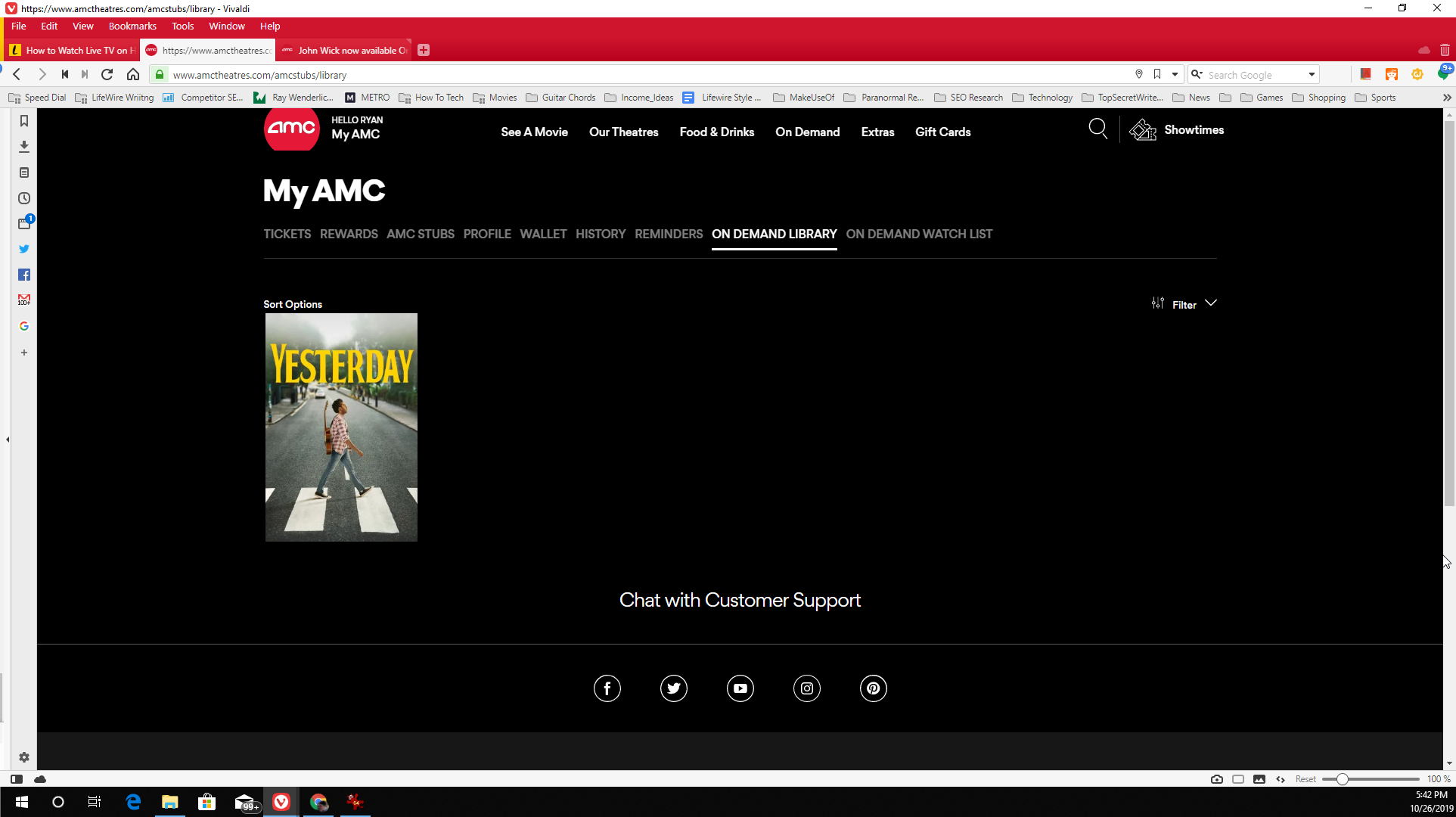The image size is (1456, 817).
Task: Click the Windows taskbar search icon
Action: click(57, 802)
